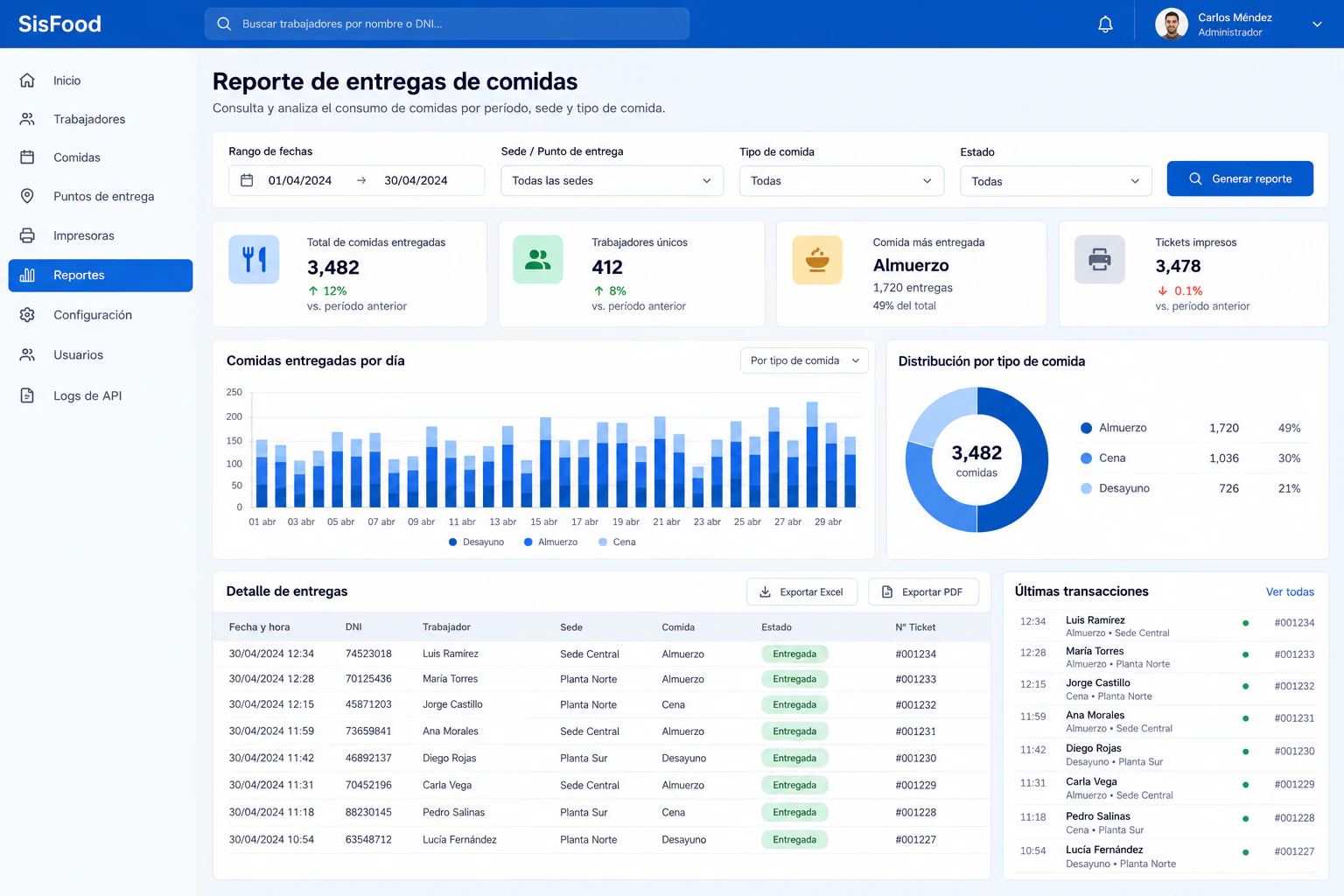Screen dimensions: 1344x896
Task: Focus the worker search field
Action: click(x=447, y=24)
